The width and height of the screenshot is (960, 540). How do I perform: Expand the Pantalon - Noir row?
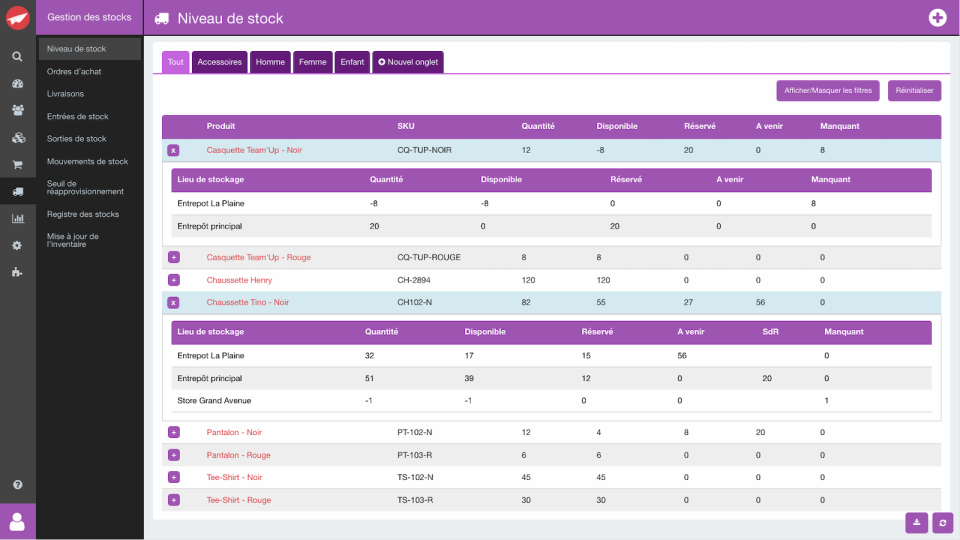[x=174, y=432]
